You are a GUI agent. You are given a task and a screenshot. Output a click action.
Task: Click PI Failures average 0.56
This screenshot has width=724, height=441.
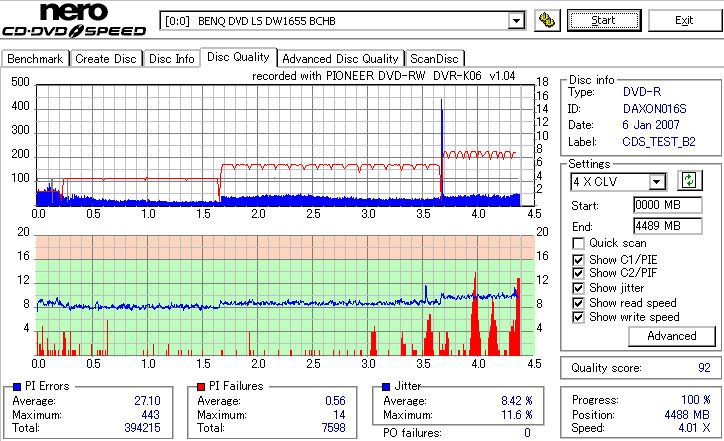click(335, 400)
